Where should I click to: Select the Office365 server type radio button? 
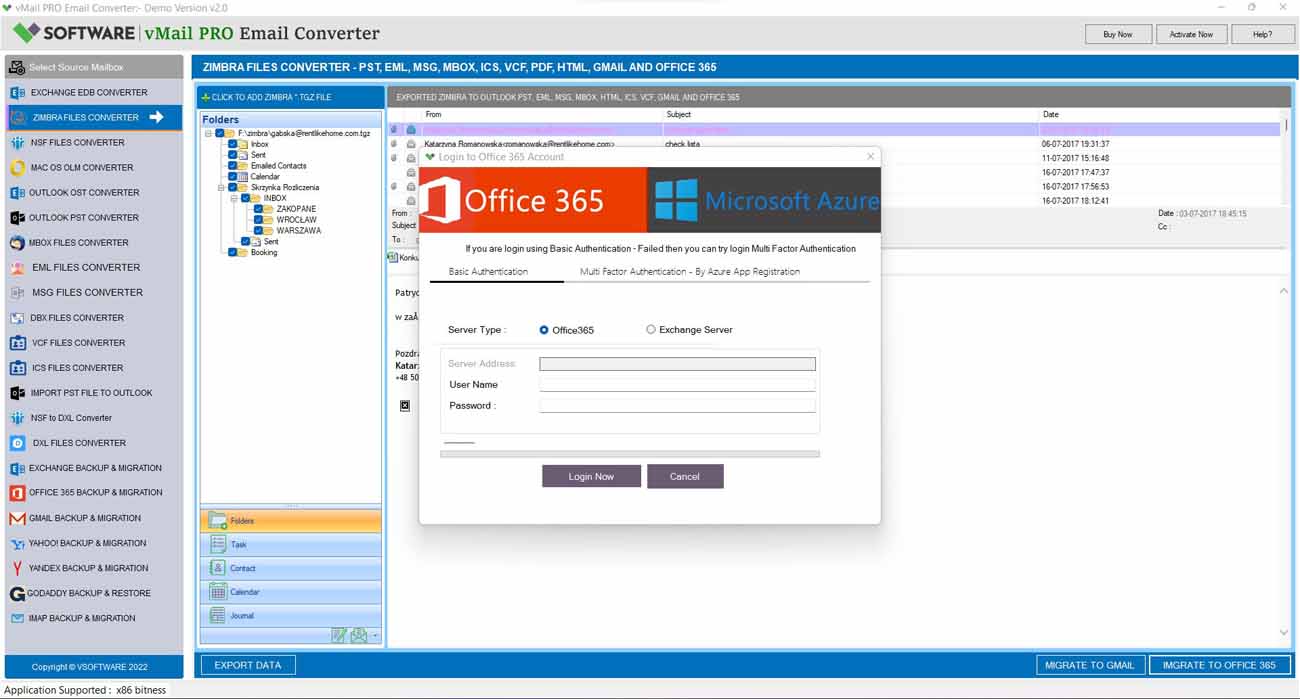[x=544, y=330]
